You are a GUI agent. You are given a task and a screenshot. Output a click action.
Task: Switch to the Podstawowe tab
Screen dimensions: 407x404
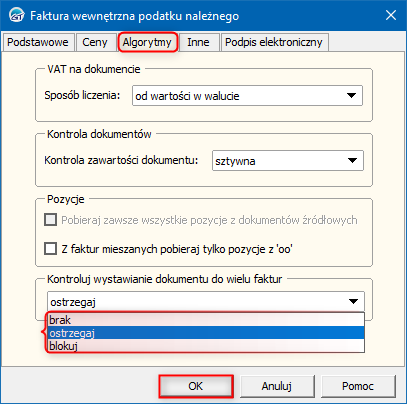click(38, 42)
